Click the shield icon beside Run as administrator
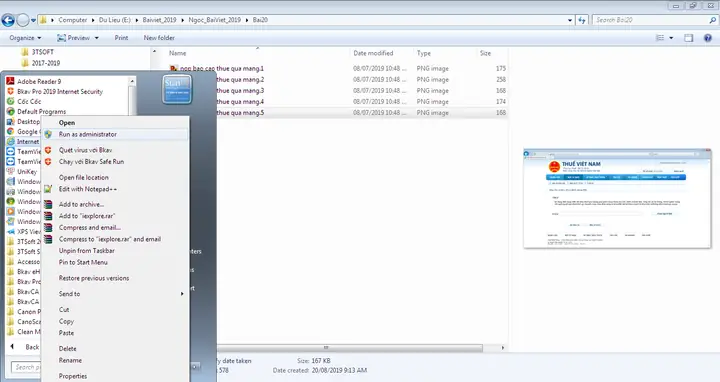Viewport: 720px width, 382px height. pyautogui.click(x=48, y=135)
